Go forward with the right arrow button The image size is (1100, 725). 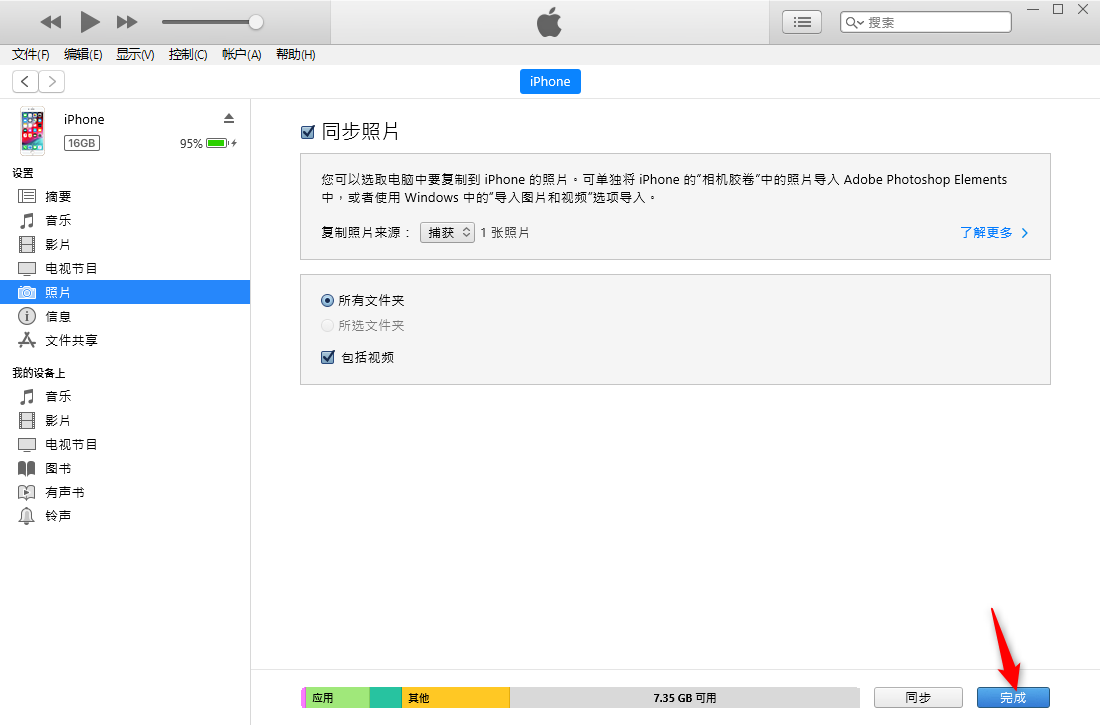point(52,81)
